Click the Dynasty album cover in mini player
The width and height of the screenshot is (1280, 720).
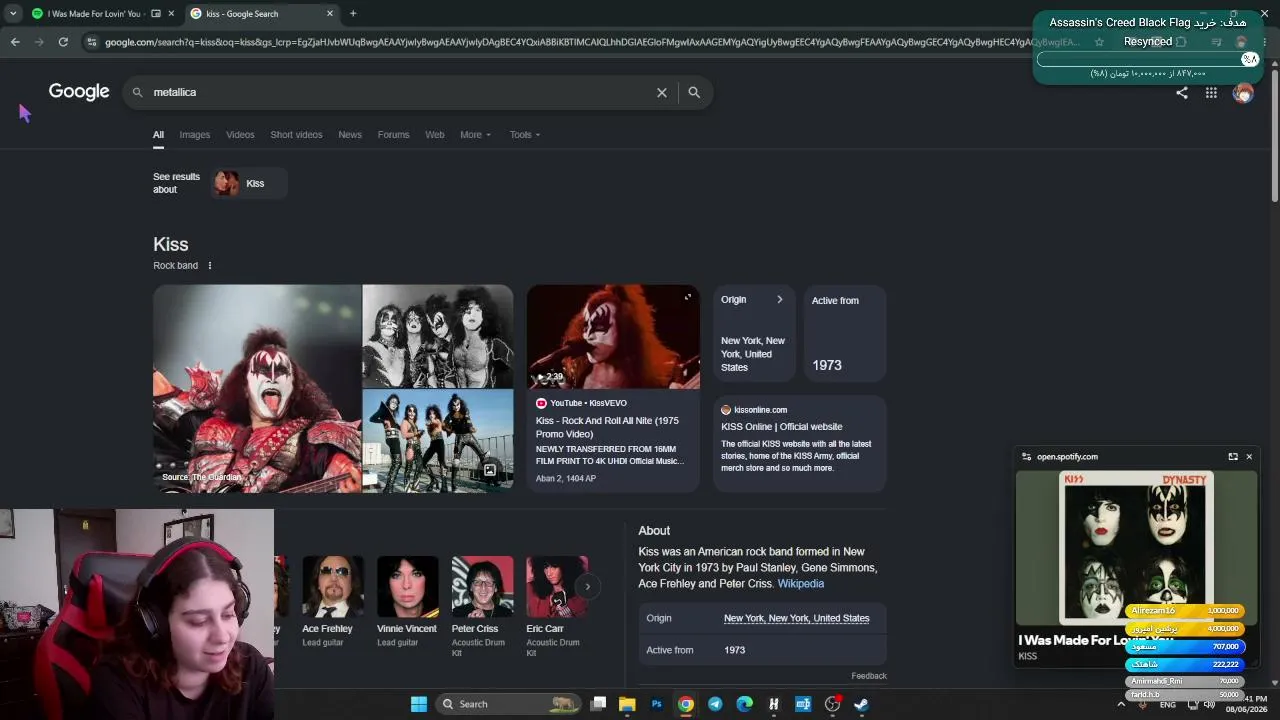tap(1136, 548)
